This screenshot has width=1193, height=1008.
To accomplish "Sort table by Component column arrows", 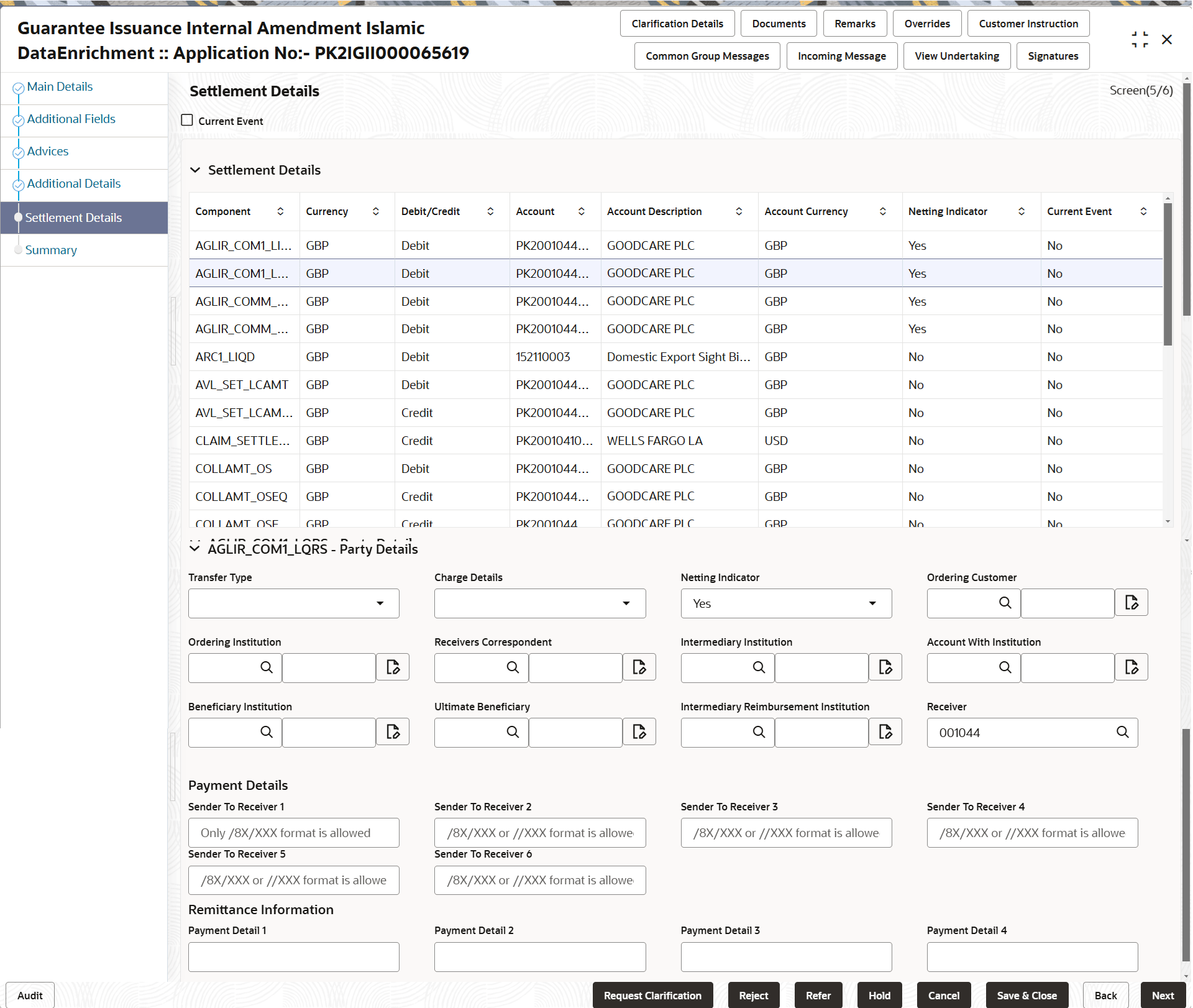I will [x=280, y=211].
